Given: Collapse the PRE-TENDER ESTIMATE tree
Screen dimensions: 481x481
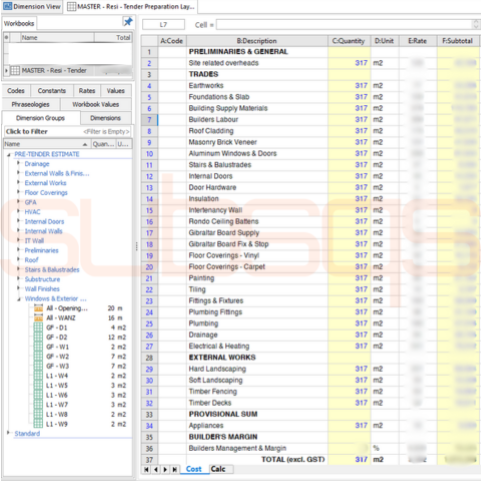Looking at the screenshot, I should tap(9, 154).
